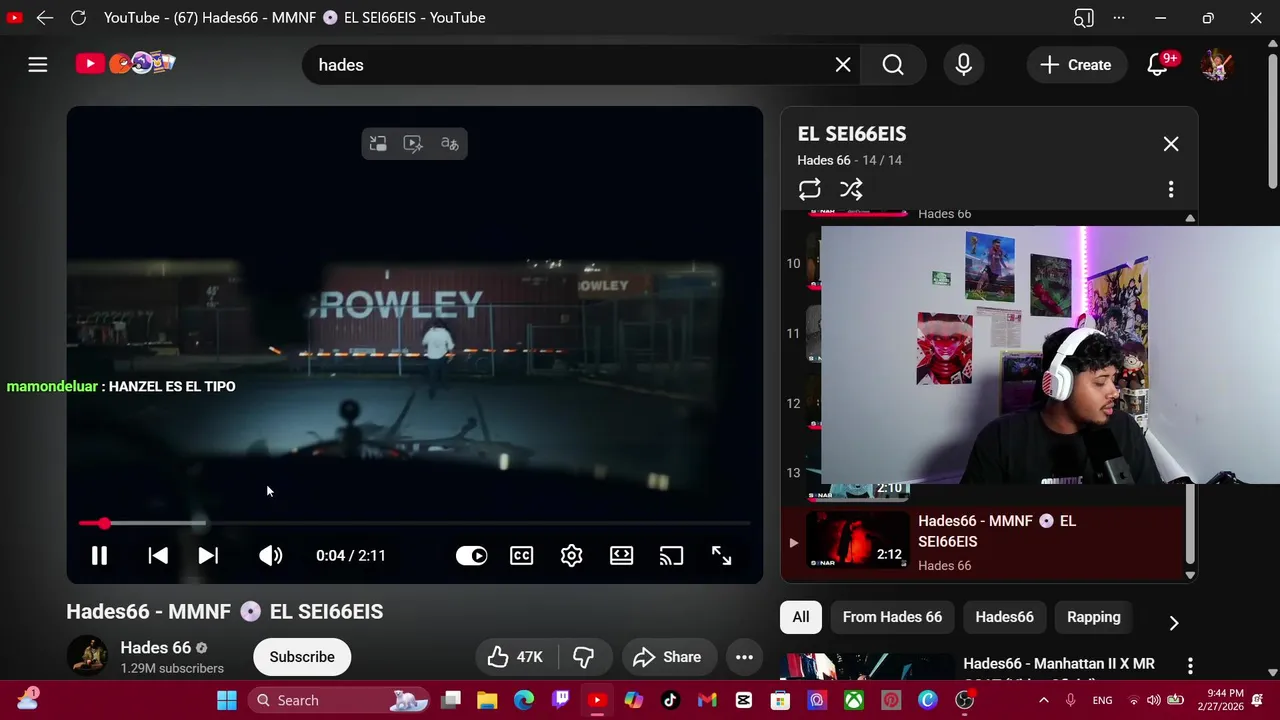Click the taskbar Search box
Screen dimensions: 1280x720
pyautogui.click(x=340, y=700)
